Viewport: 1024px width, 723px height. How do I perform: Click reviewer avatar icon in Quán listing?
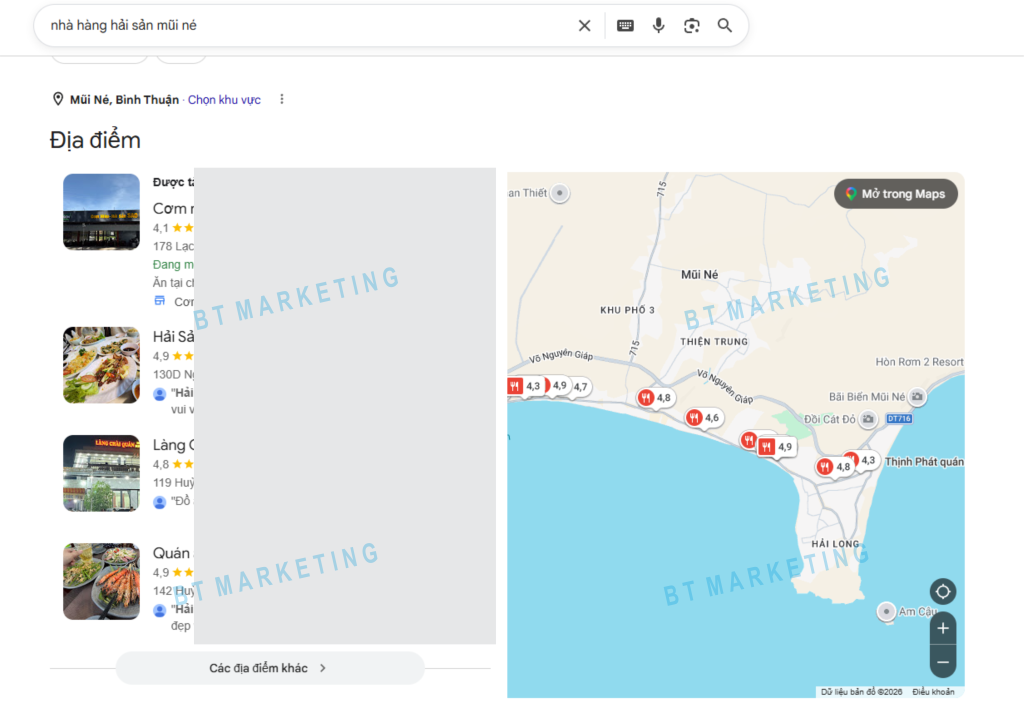point(159,611)
